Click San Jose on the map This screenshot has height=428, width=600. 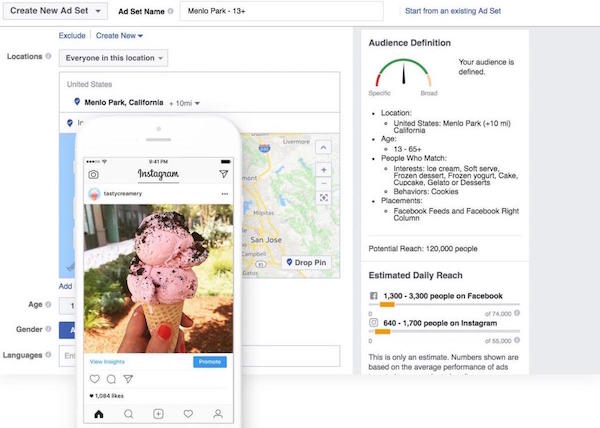pyautogui.click(x=266, y=240)
